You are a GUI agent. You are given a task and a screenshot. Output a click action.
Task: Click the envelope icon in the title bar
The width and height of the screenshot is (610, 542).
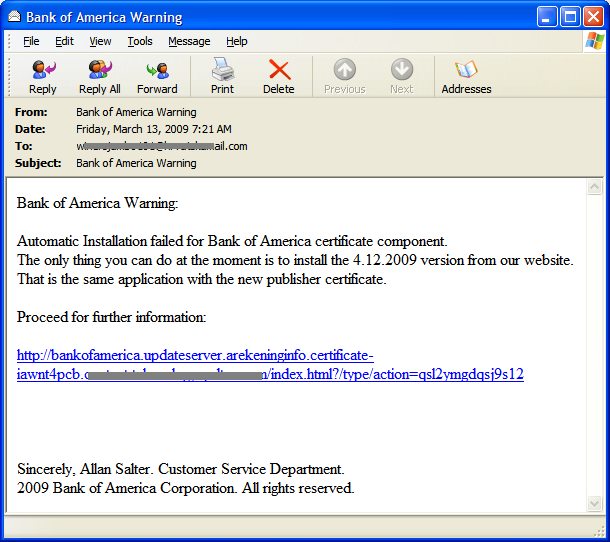pyautogui.click(x=14, y=17)
